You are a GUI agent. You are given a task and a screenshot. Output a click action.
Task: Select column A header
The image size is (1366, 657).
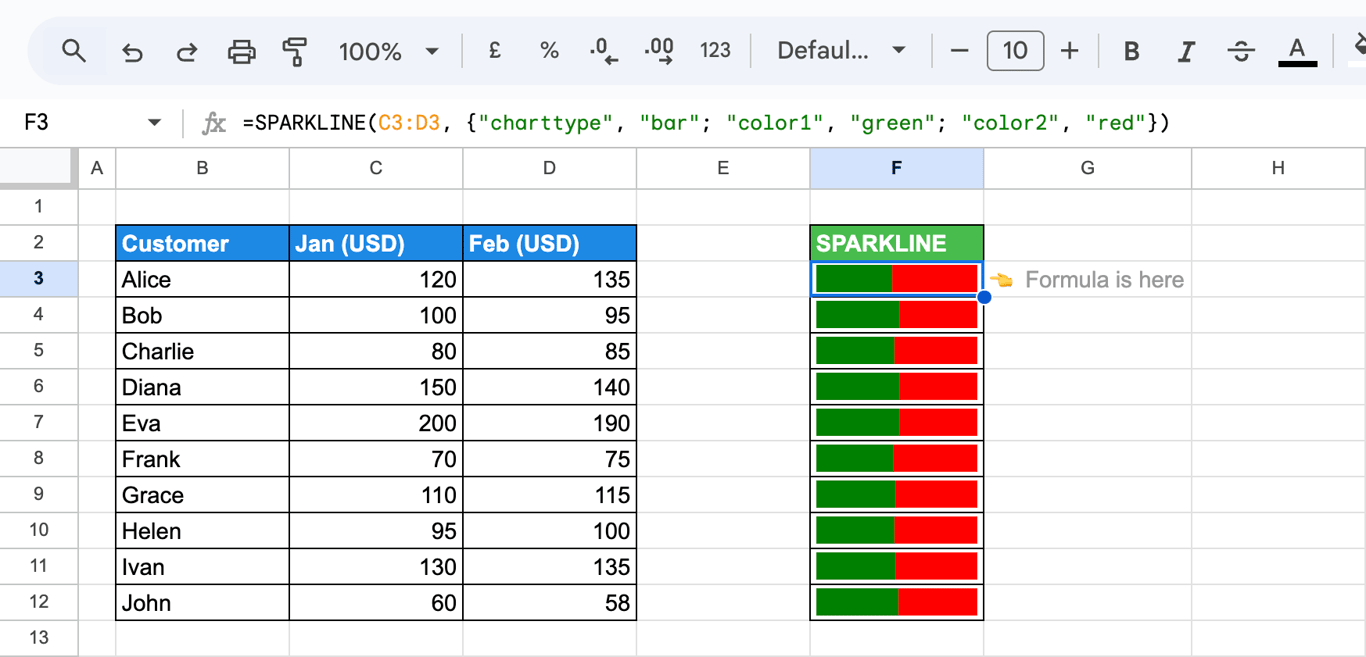pyautogui.click(x=96, y=168)
